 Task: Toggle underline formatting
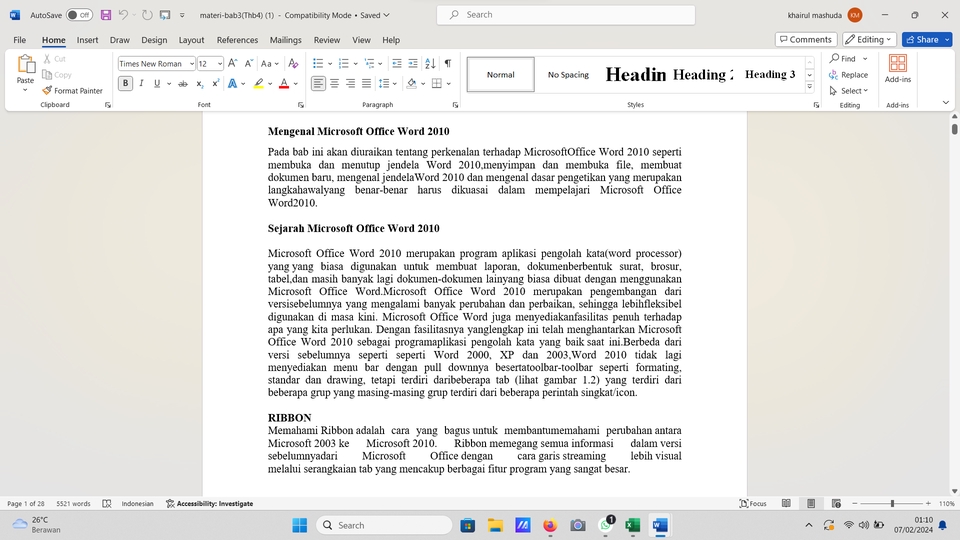coord(157,83)
